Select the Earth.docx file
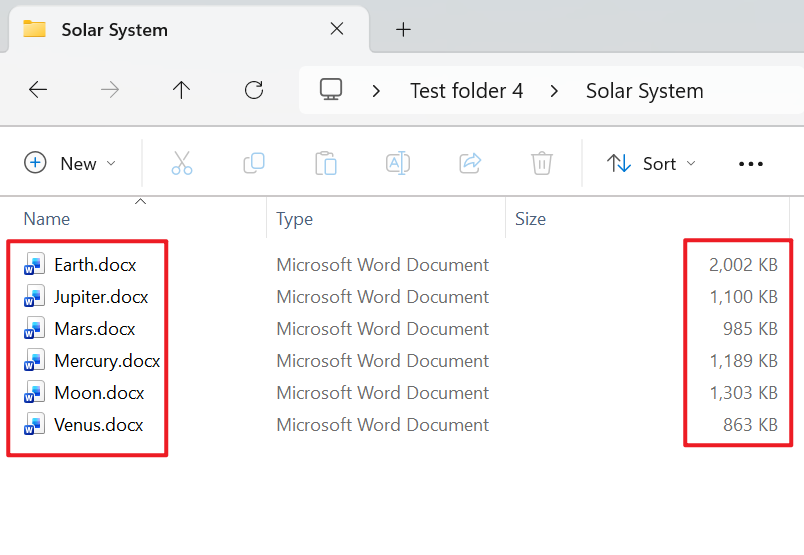 tap(94, 265)
